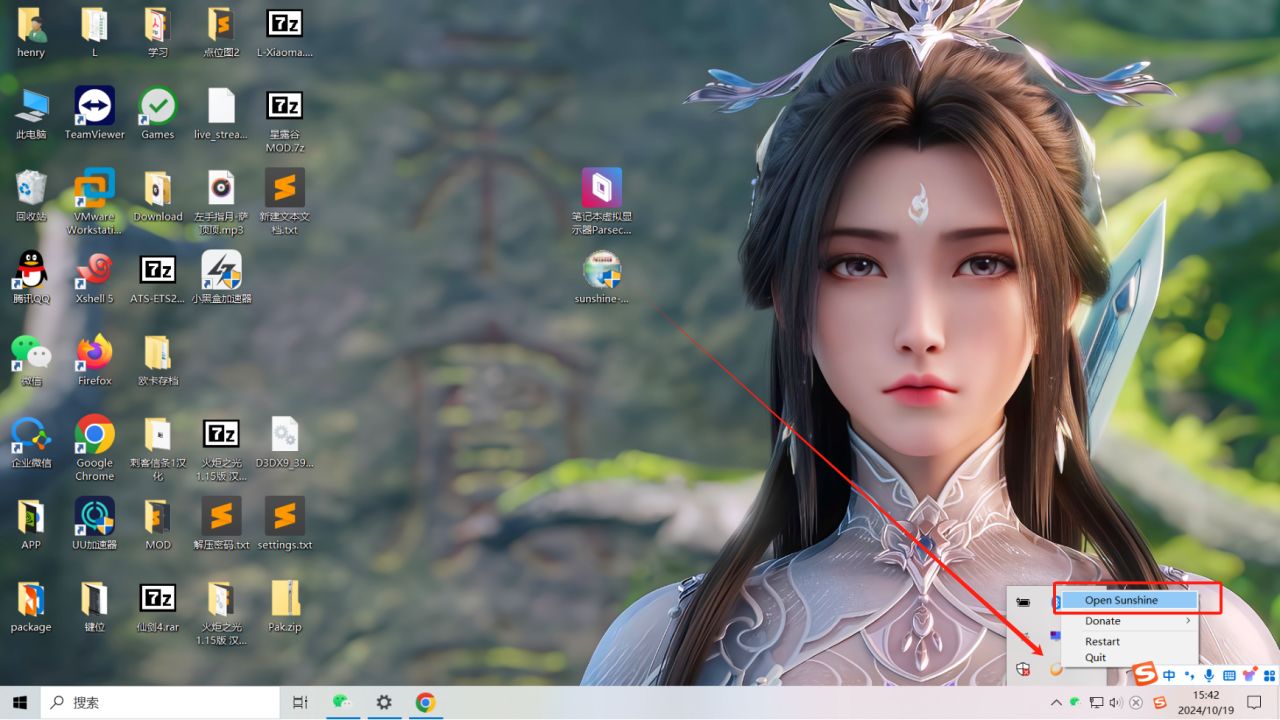Select the APP folder
Screen dimensions: 1280x720
click(x=31, y=524)
